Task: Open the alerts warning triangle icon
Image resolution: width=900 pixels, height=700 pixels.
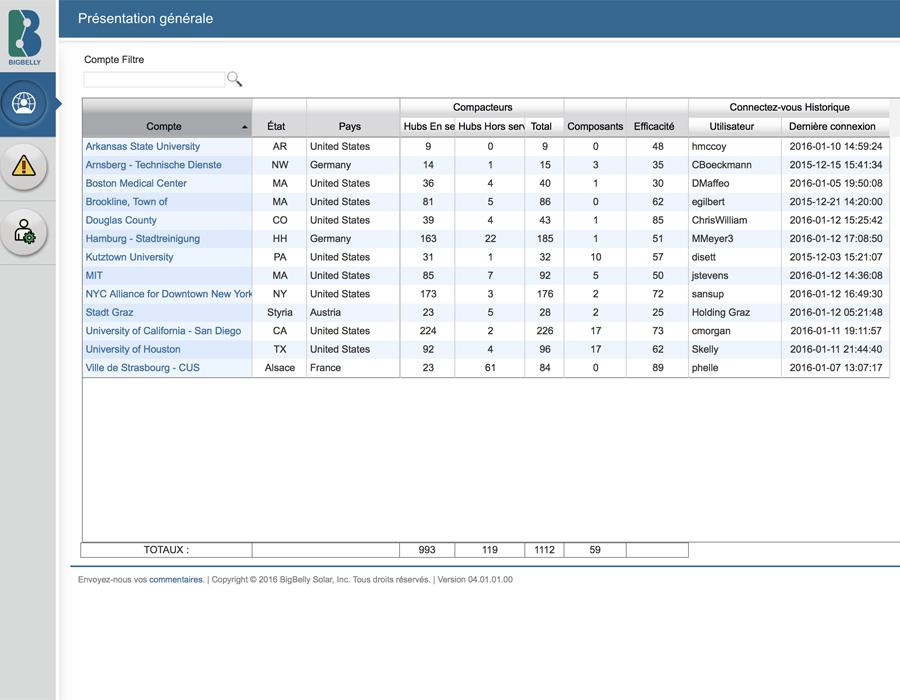Action: [x=24, y=166]
